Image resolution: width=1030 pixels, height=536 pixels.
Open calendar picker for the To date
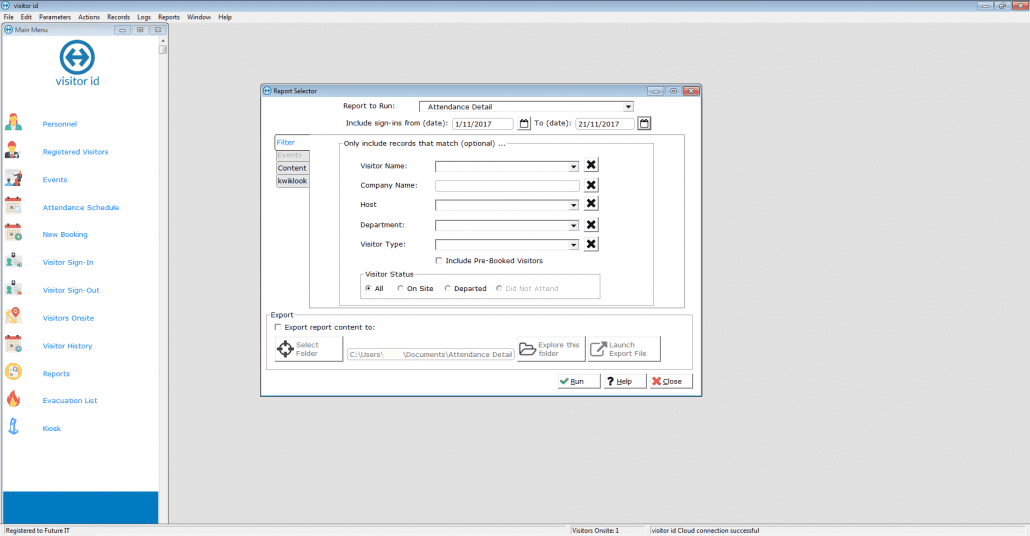[x=644, y=124]
